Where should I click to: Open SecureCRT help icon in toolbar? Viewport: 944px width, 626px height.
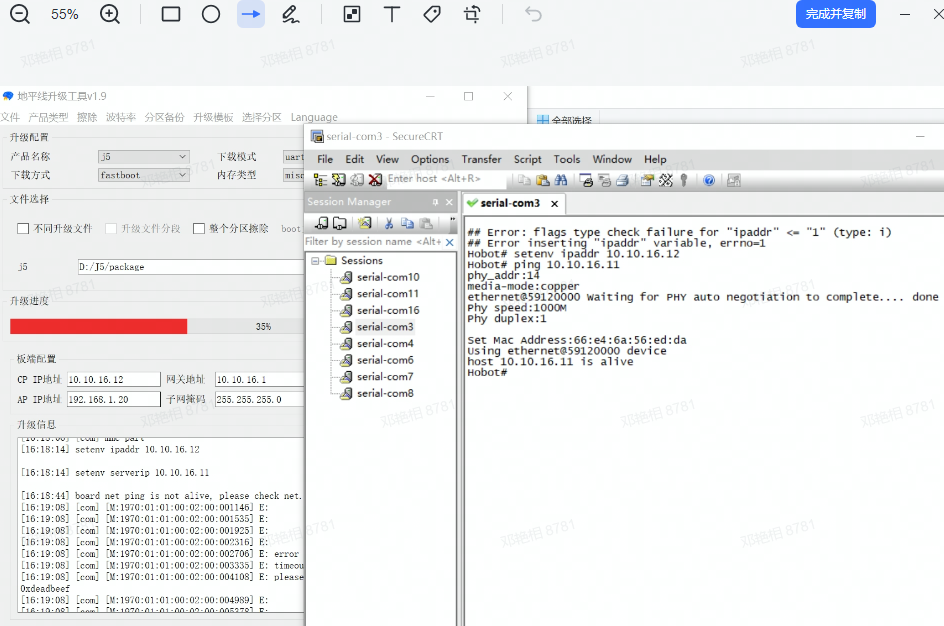(x=709, y=180)
